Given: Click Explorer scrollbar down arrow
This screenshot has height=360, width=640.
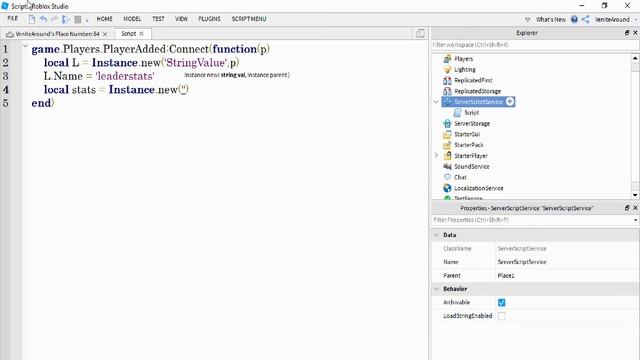Looking at the screenshot, I should tap(635, 195).
